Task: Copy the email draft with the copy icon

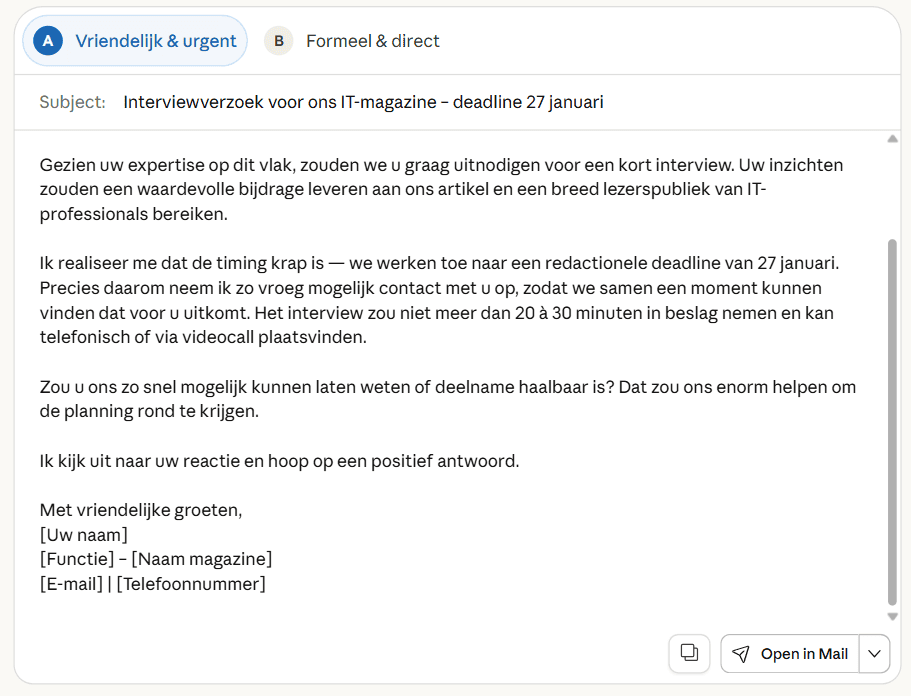Action: click(689, 654)
